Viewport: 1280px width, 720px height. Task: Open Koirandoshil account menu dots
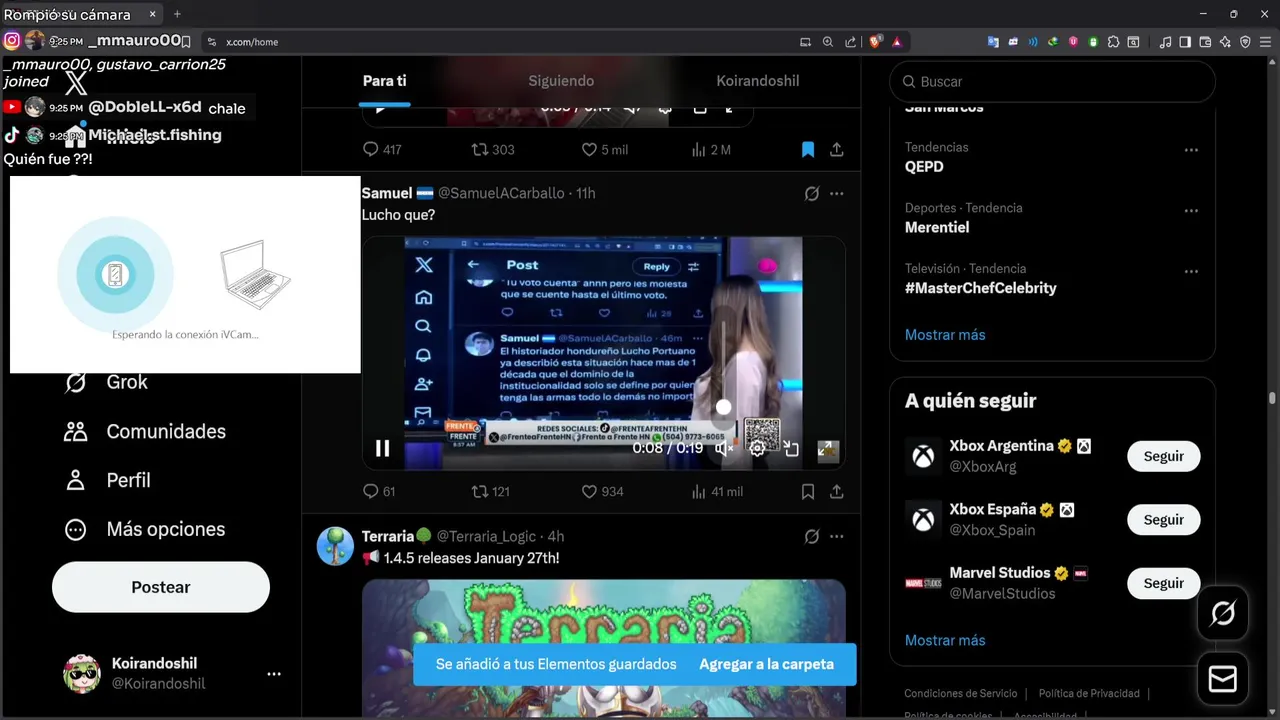(x=274, y=674)
